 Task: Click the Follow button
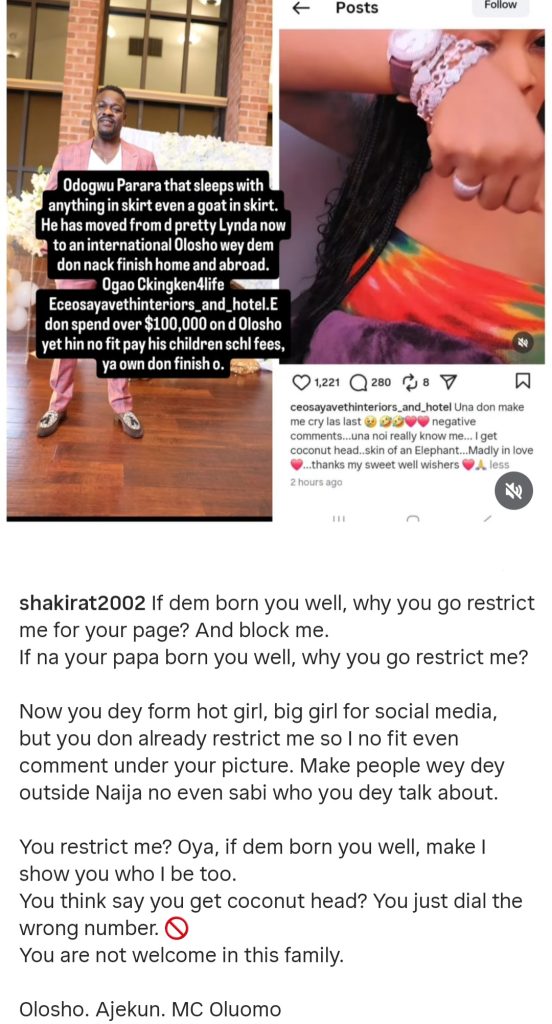pyautogui.click(x=500, y=6)
